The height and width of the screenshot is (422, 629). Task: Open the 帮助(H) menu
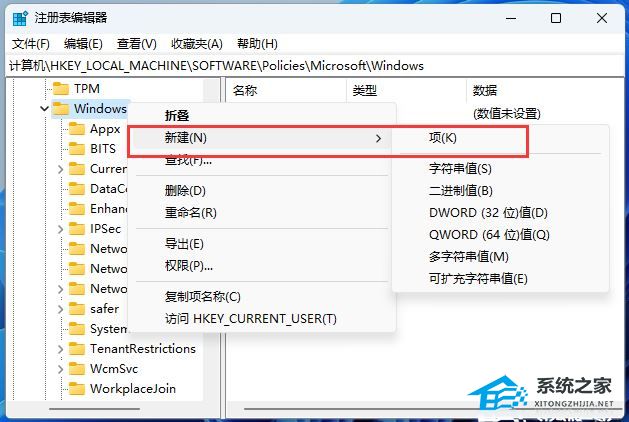click(x=257, y=43)
